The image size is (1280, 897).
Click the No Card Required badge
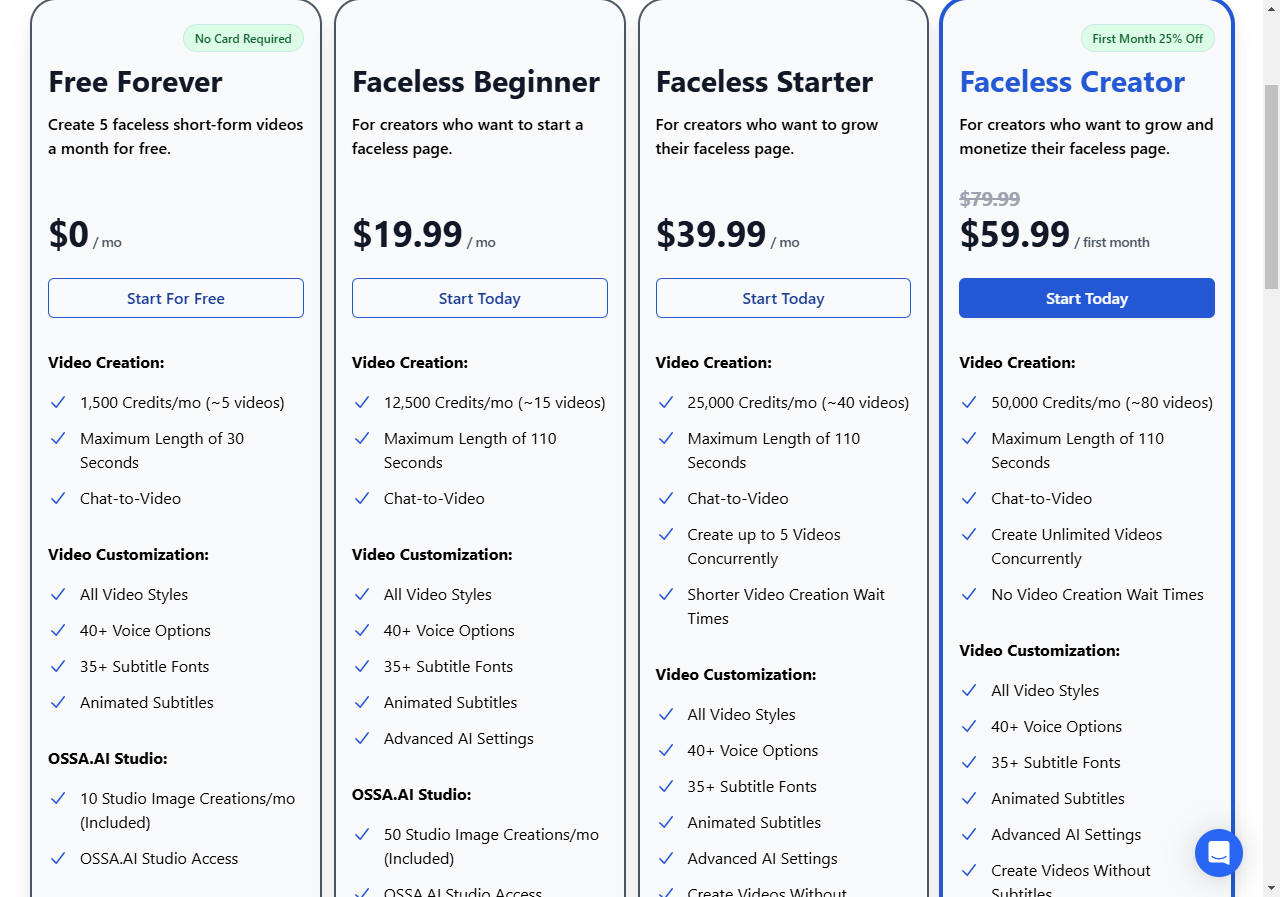tap(243, 38)
